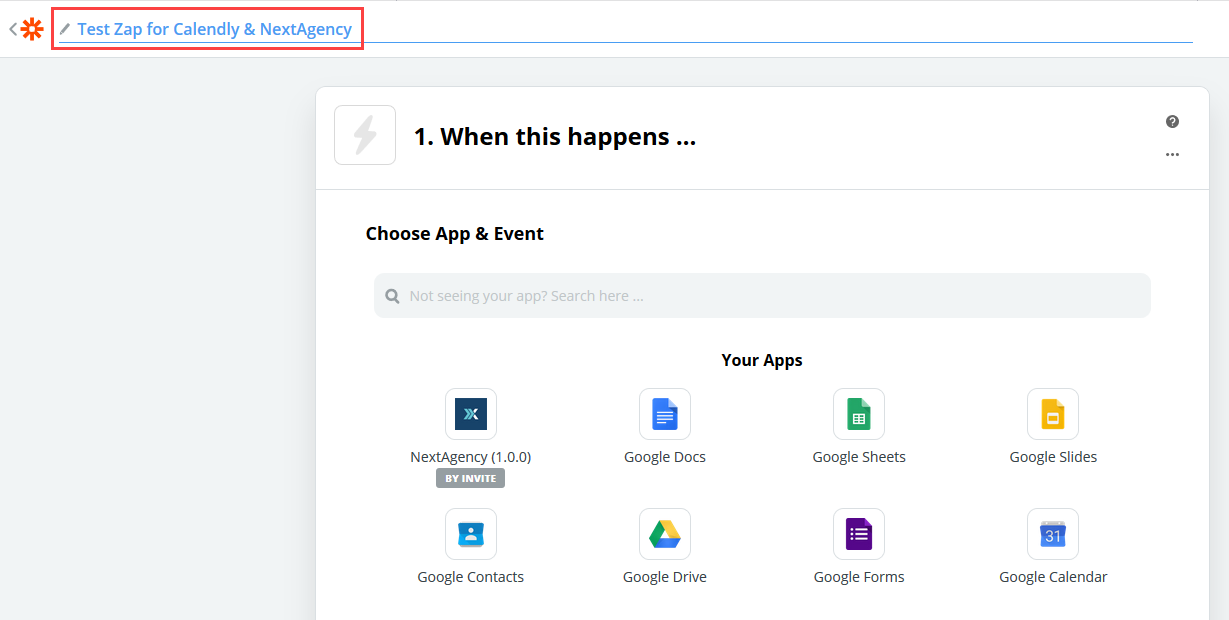
Task: Click the 'NextAgency (1.0.0)' label
Action: pos(471,457)
